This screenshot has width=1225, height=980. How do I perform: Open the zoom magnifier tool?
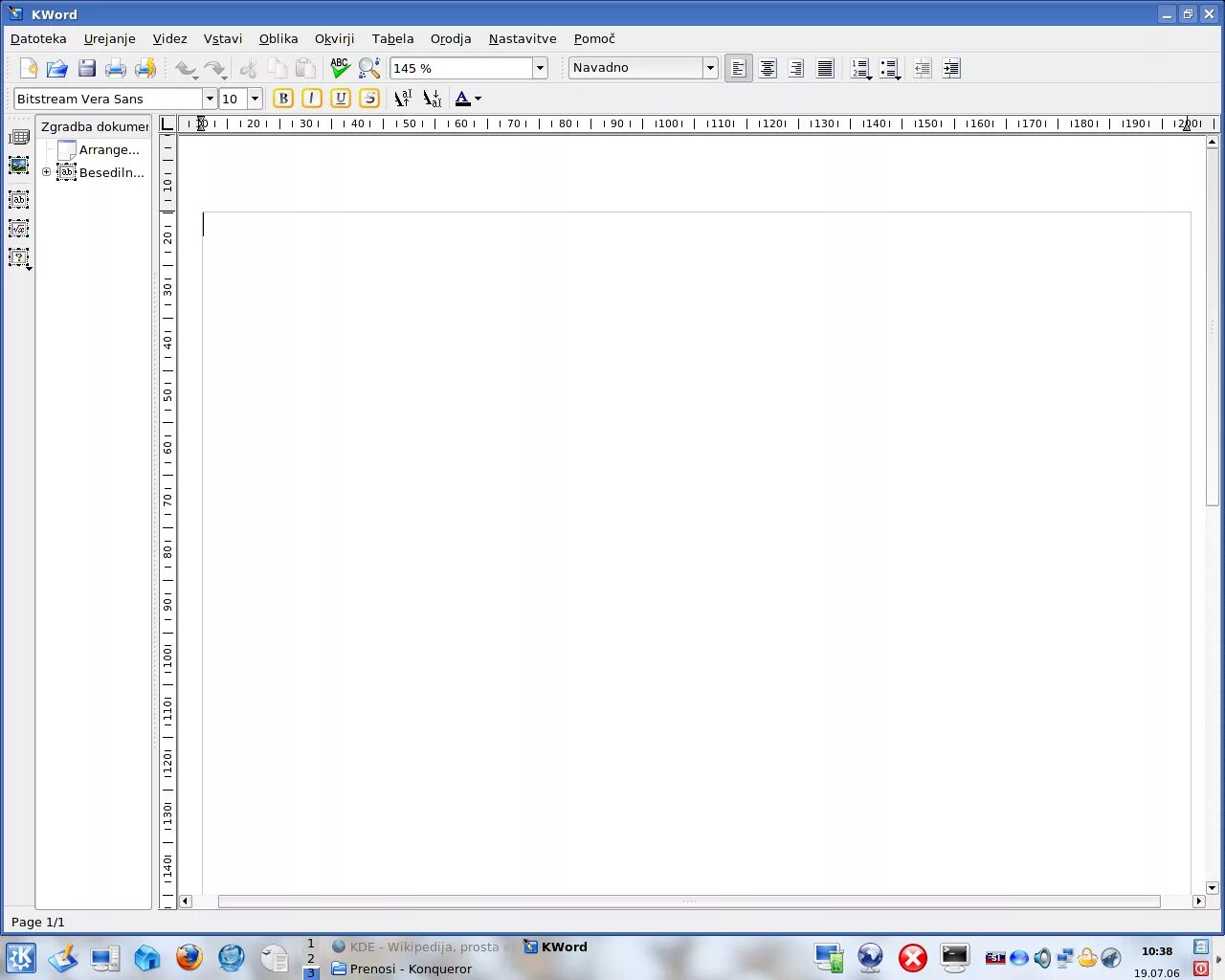(x=369, y=68)
